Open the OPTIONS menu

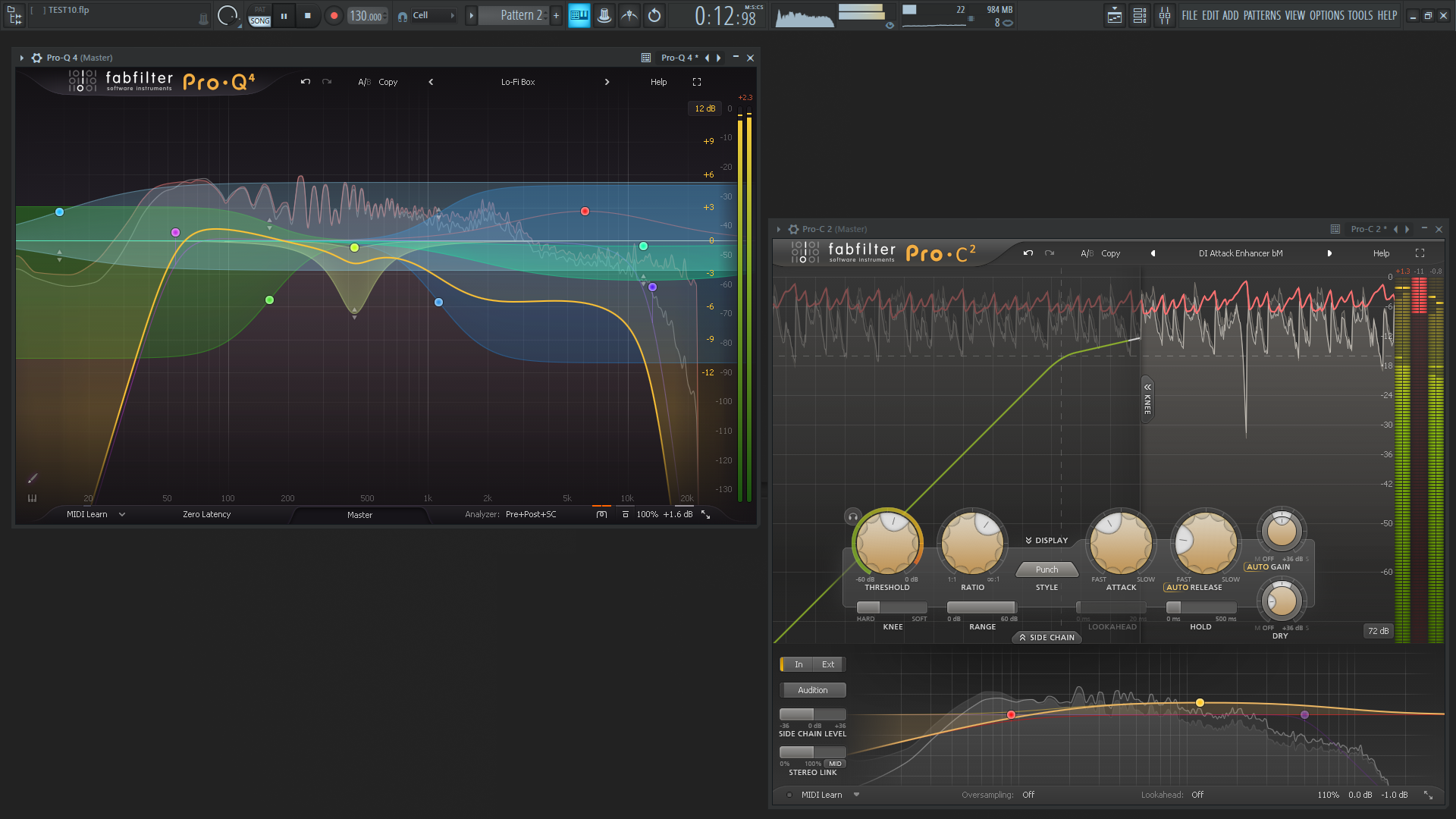[x=1326, y=16]
